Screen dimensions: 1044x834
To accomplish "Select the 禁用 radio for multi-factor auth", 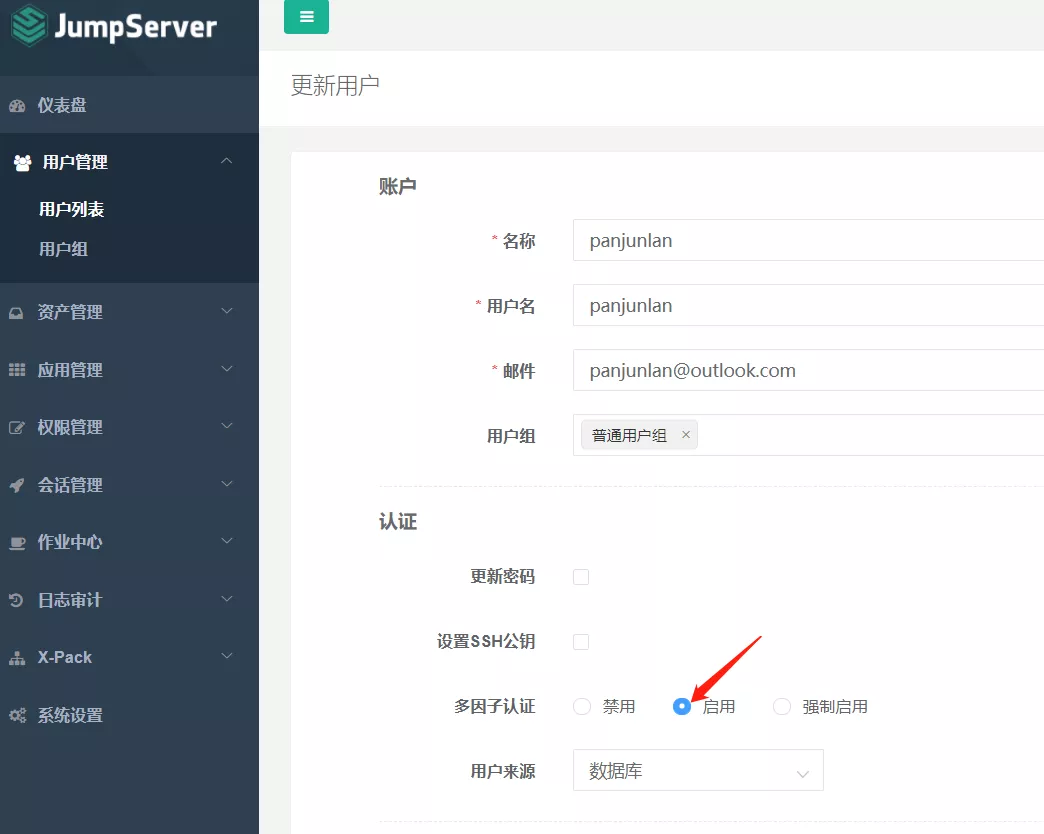I will tap(582, 707).
